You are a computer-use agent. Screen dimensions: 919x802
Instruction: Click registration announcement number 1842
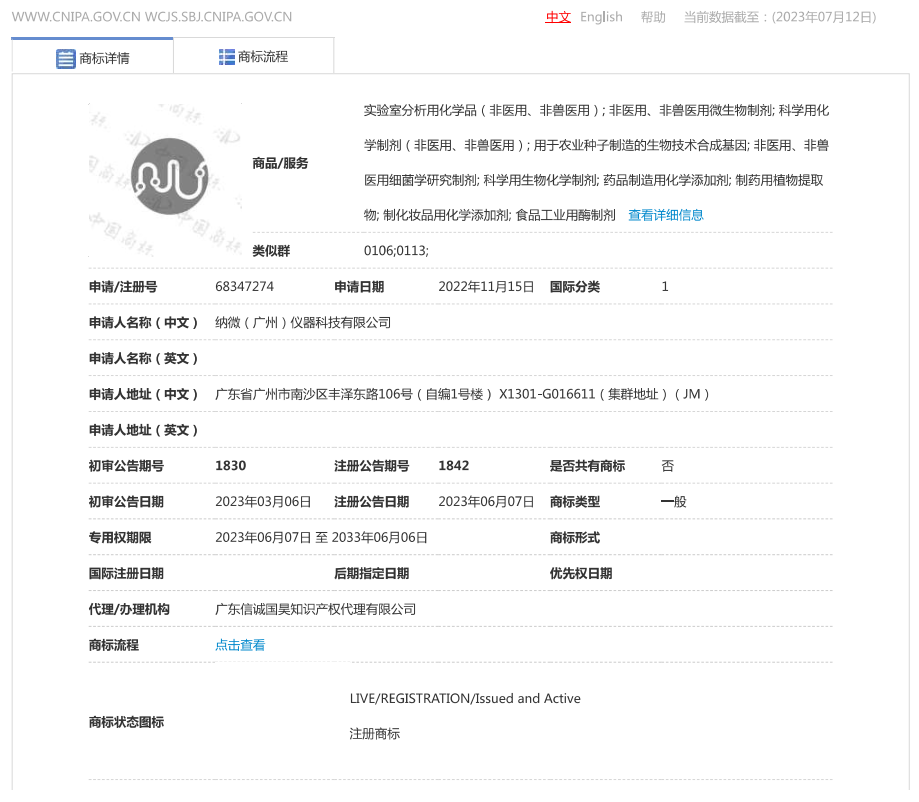(454, 465)
